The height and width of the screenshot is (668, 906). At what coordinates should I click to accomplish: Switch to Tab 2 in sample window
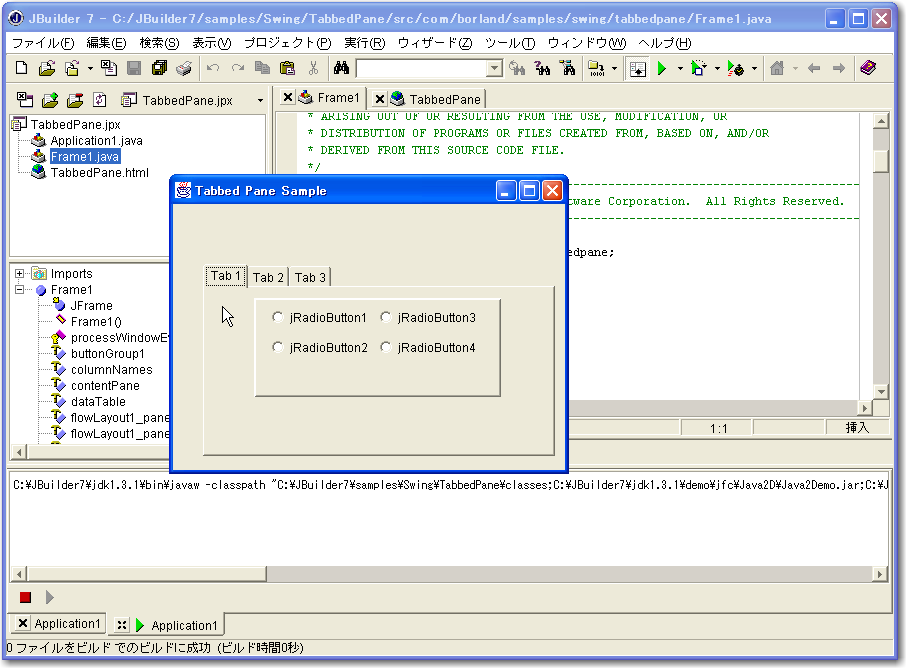[x=268, y=277]
